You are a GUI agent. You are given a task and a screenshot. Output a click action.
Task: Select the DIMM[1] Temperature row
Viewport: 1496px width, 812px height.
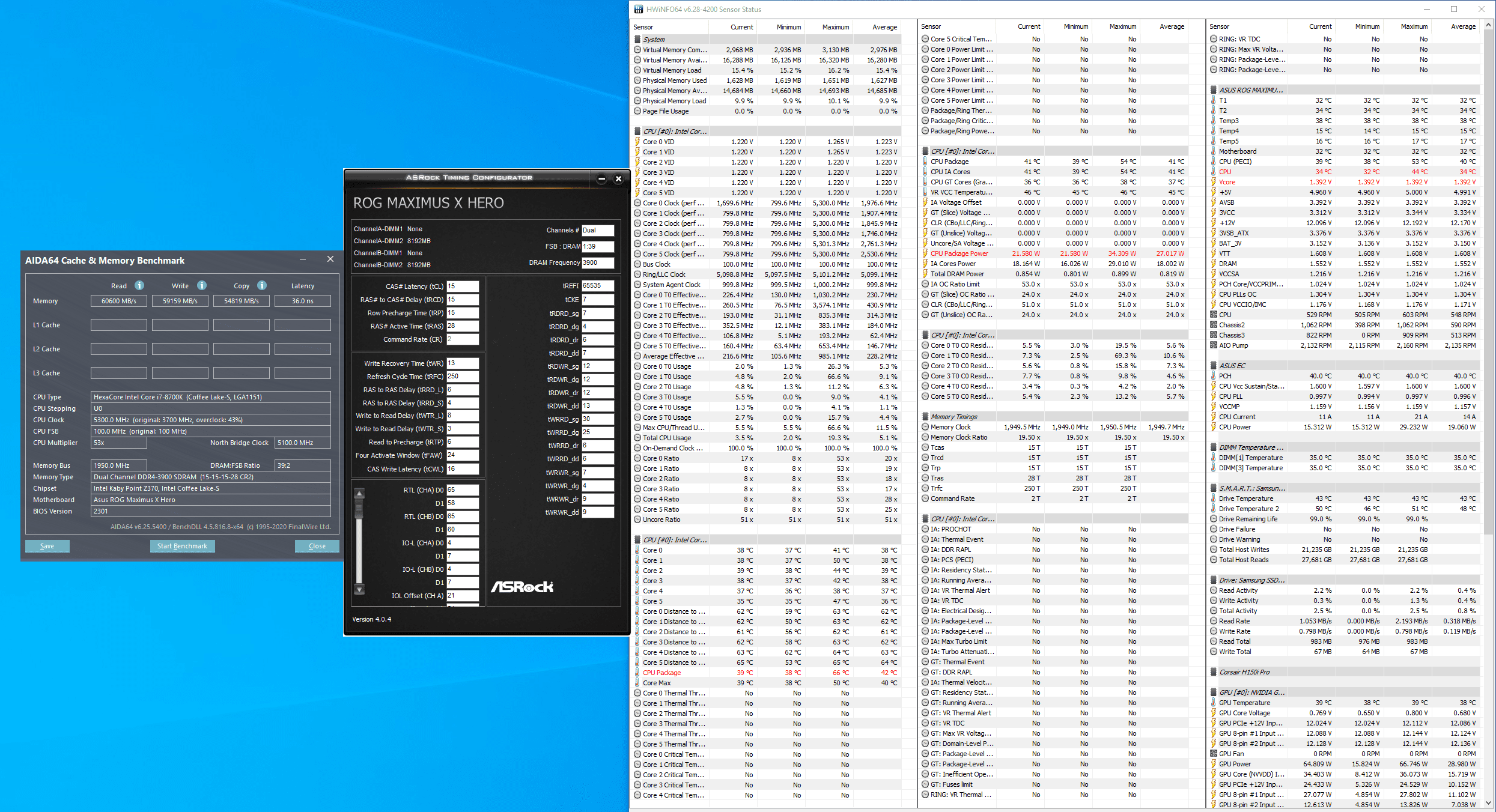click(x=1343, y=458)
